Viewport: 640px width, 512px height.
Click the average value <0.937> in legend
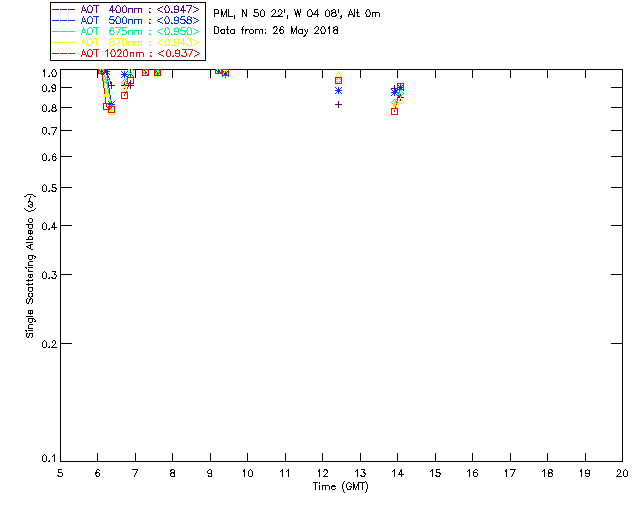[x=178, y=53]
